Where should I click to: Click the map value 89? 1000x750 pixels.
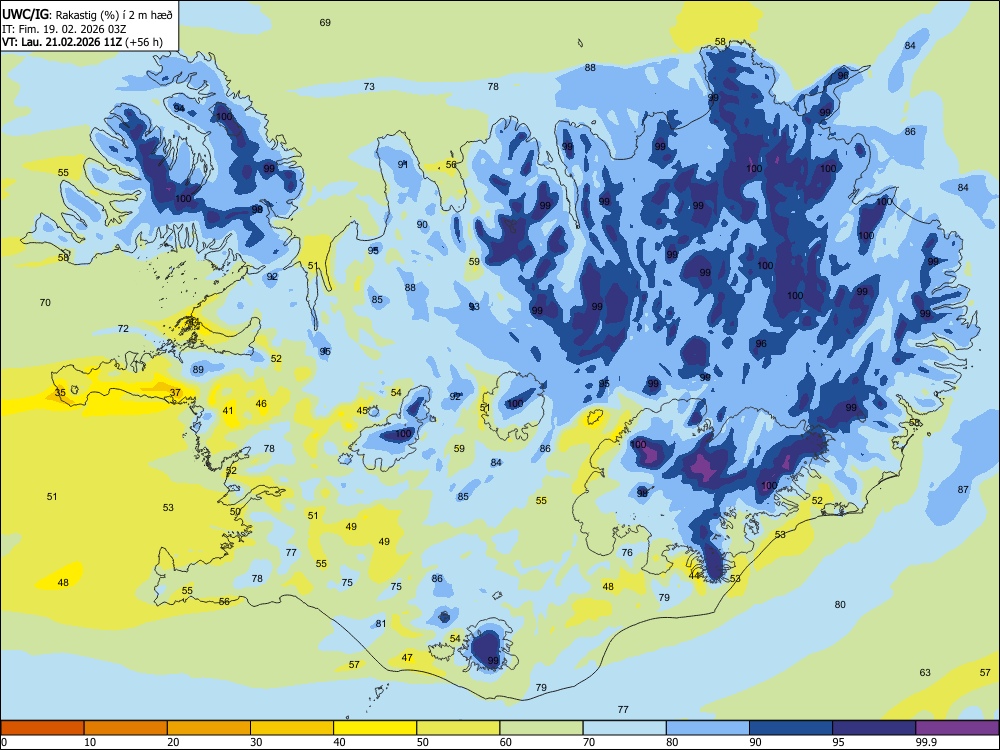(x=198, y=370)
